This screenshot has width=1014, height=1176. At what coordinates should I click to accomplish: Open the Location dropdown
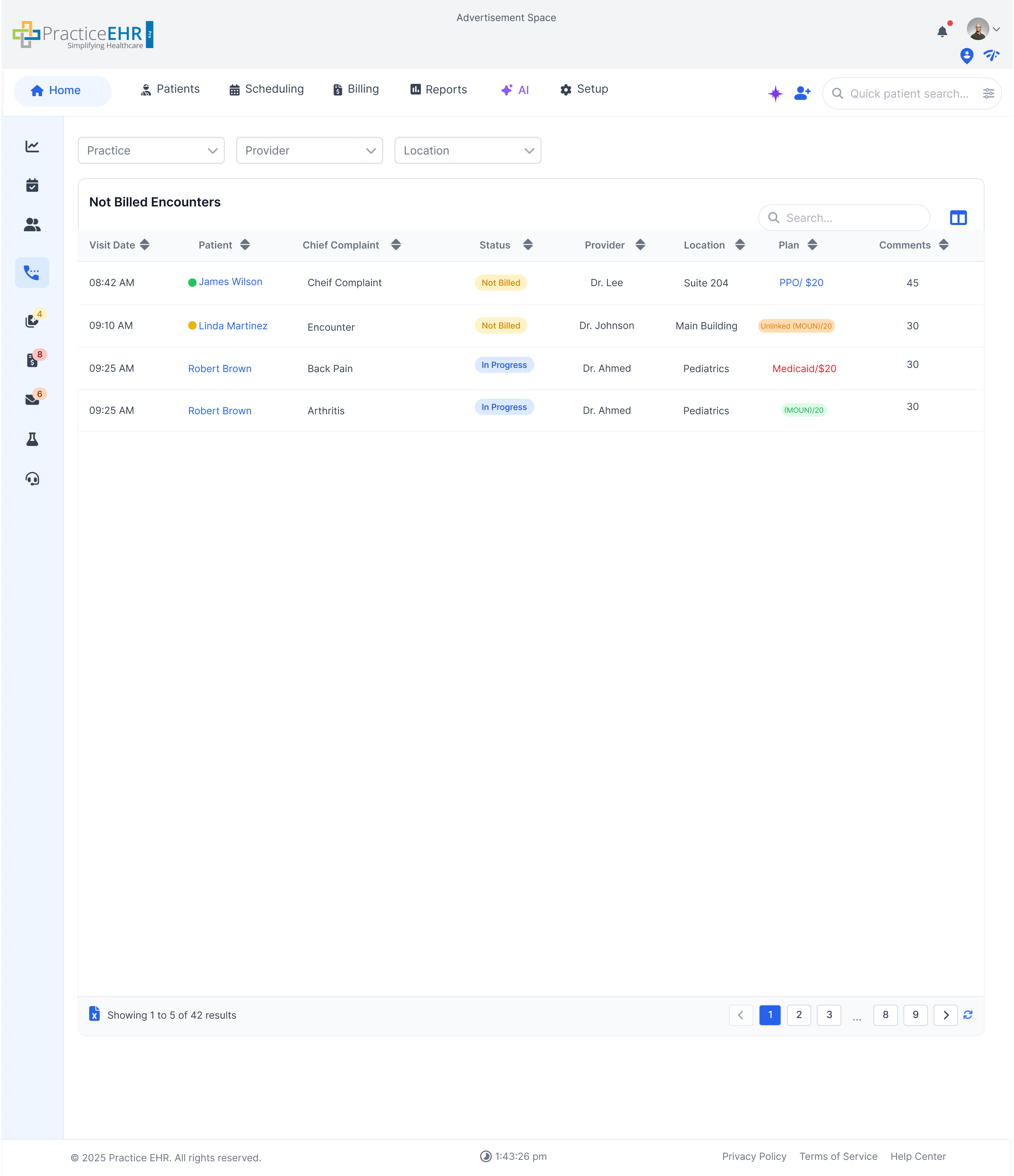pos(467,150)
